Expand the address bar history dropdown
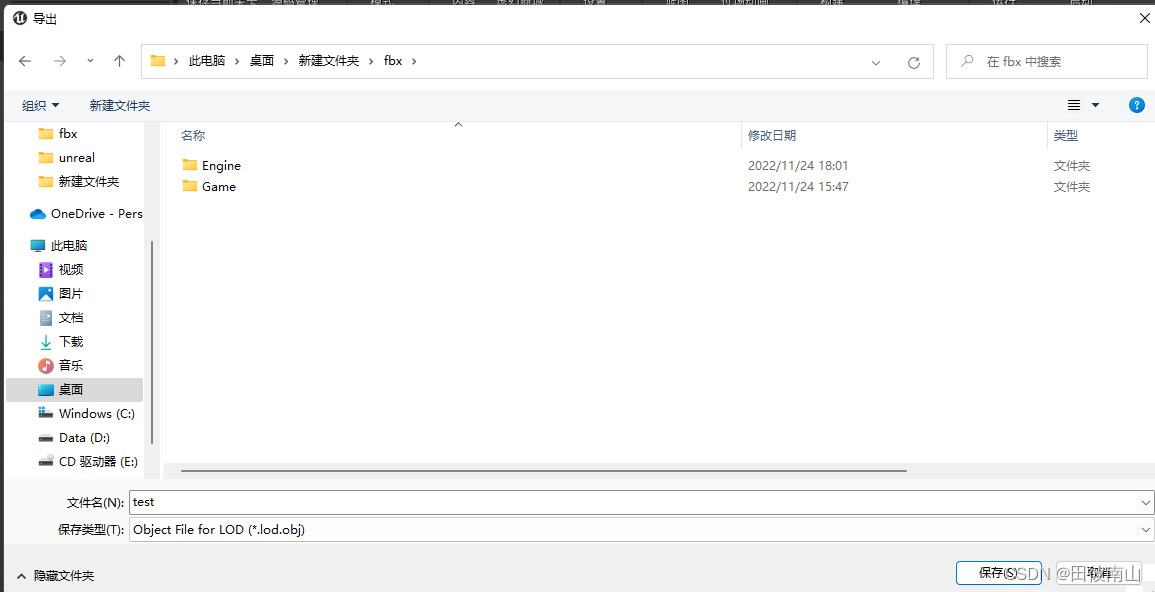The image size is (1155, 592). [876, 63]
